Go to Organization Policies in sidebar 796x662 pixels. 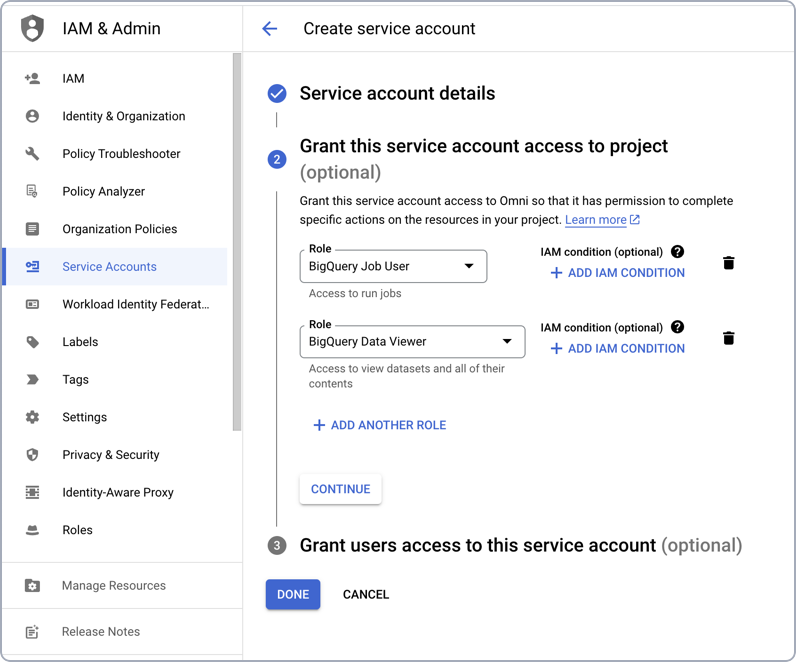pos(119,229)
